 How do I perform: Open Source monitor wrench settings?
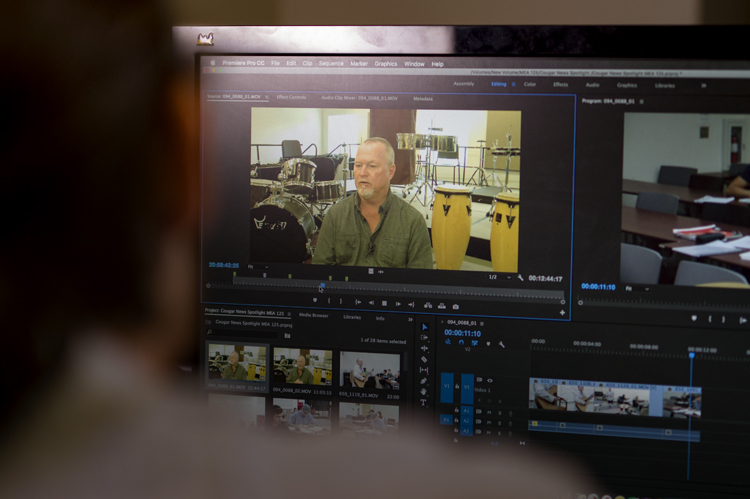coord(520,278)
